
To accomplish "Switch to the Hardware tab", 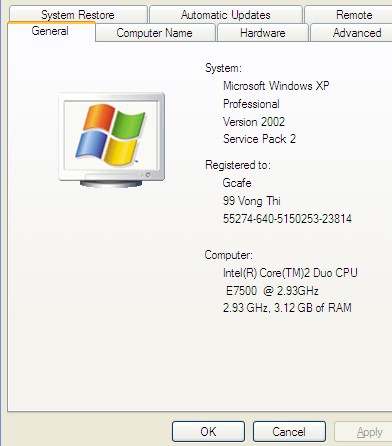I will click(263, 33).
